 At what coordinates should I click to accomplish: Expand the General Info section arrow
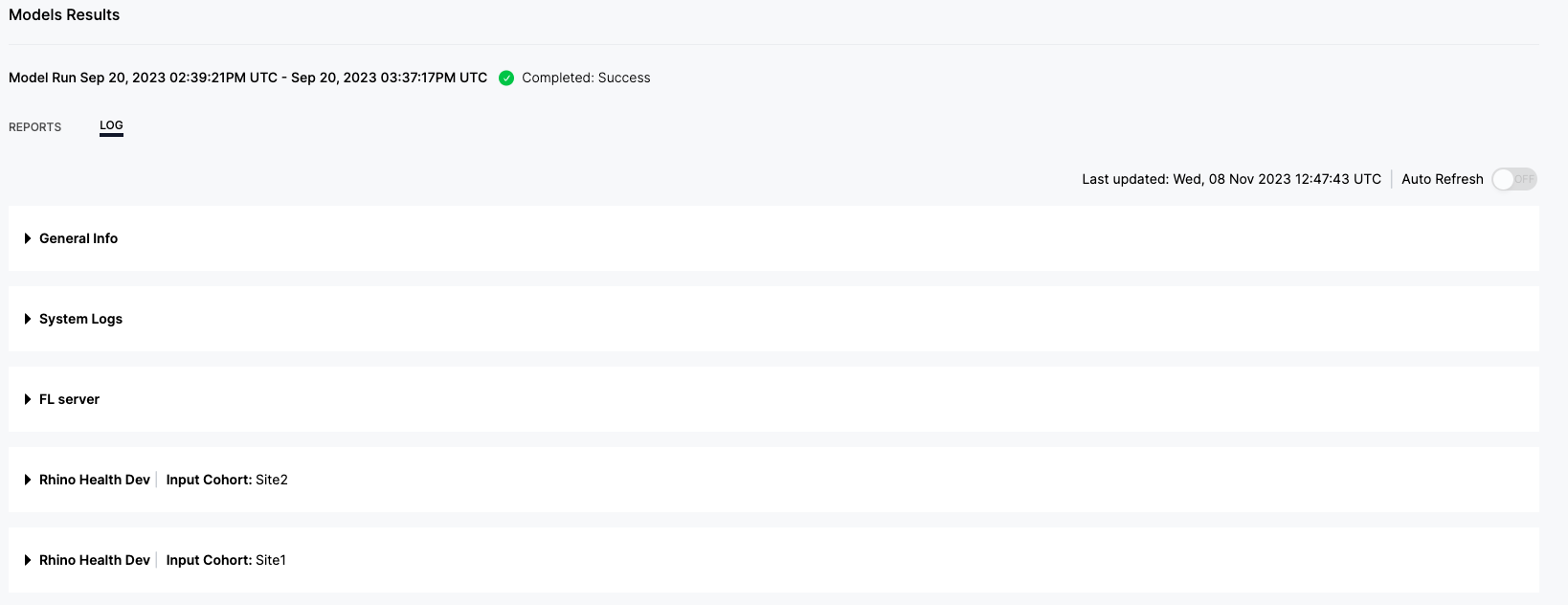click(x=28, y=238)
